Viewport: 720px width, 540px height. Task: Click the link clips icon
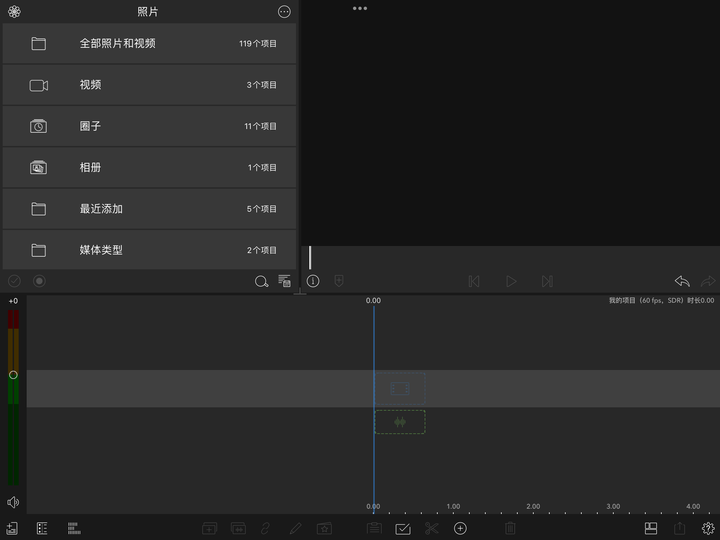266,529
